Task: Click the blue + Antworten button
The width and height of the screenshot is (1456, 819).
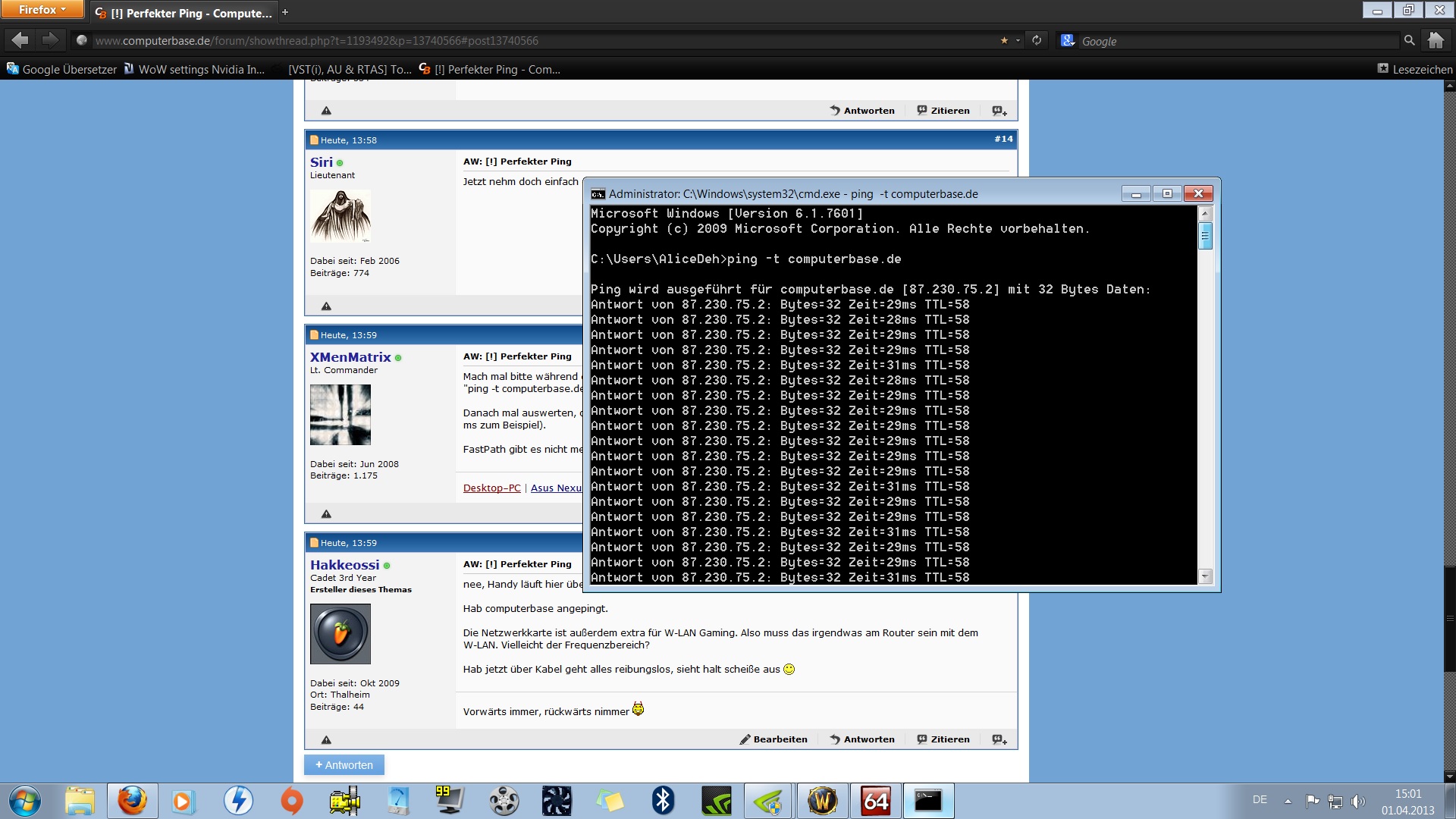Action: 344,765
